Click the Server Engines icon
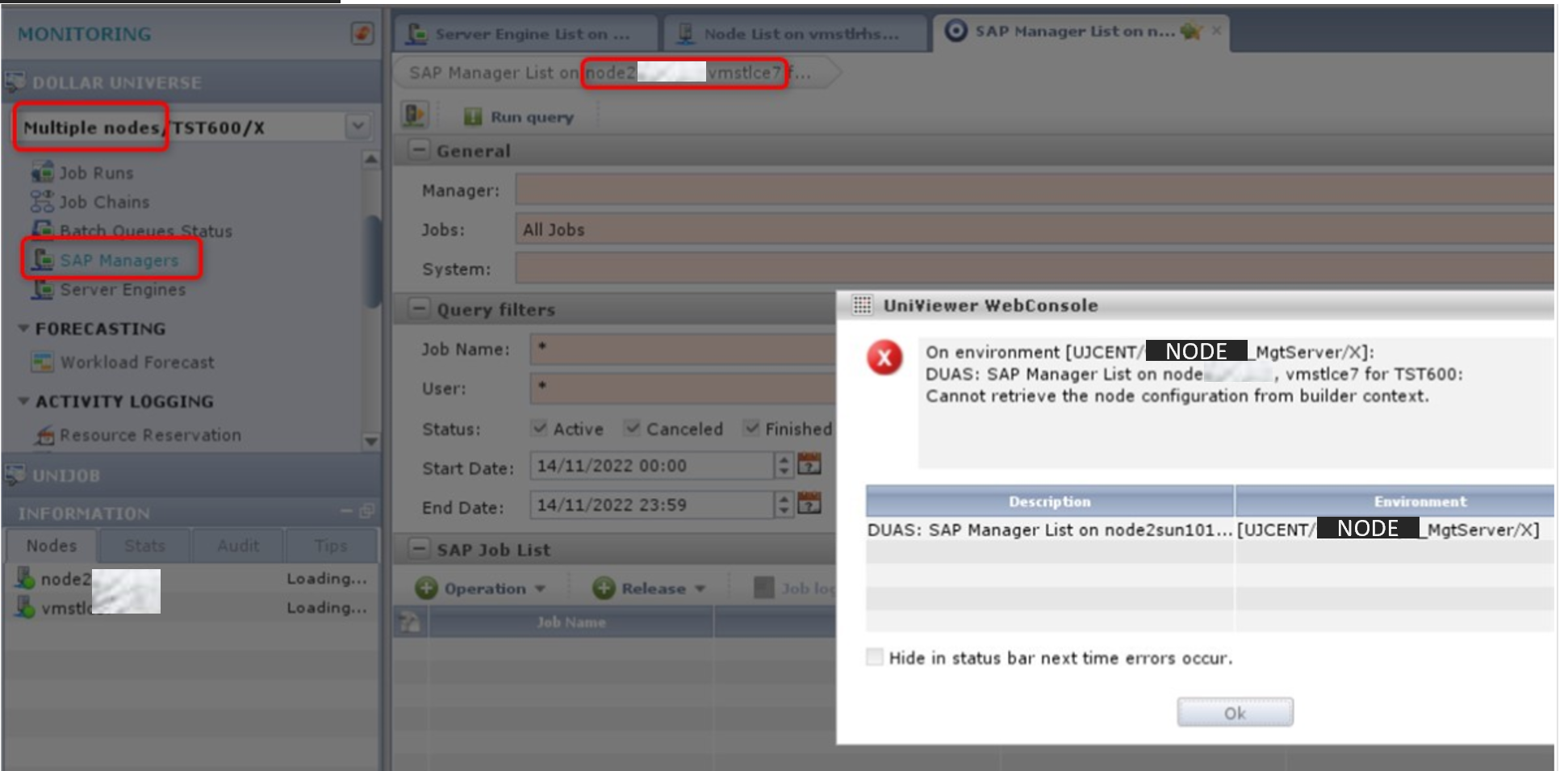The height and width of the screenshot is (771, 1568). coord(43,289)
